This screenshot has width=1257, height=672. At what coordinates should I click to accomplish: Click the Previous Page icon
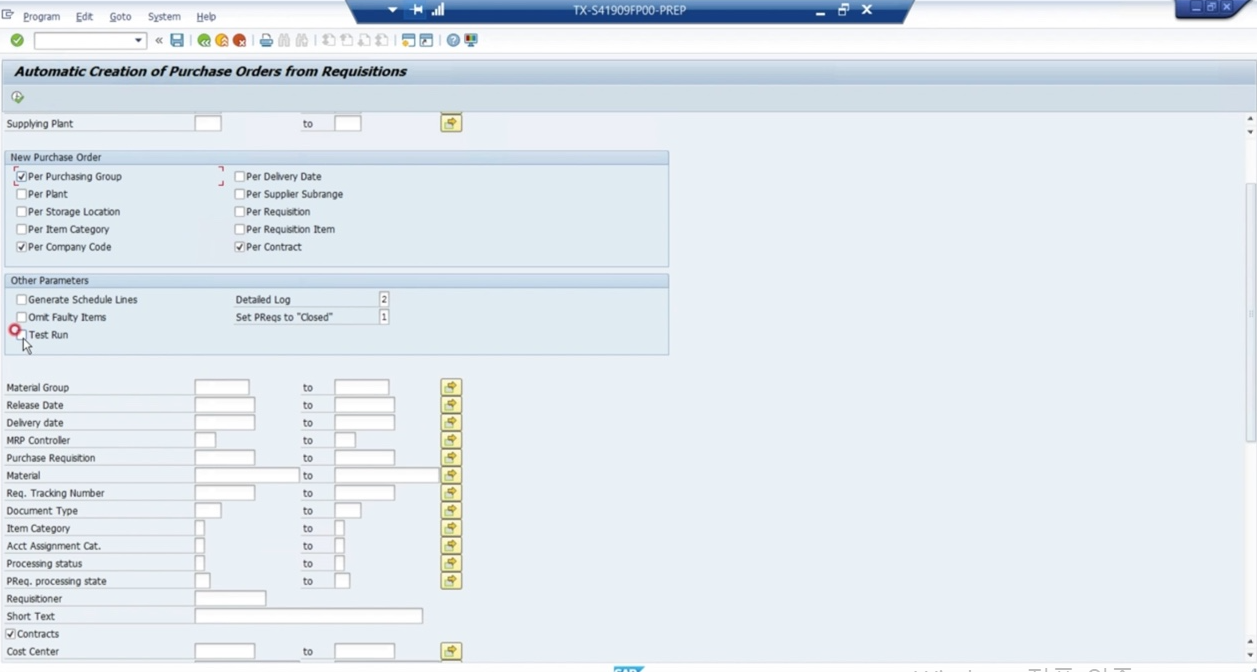coord(346,40)
